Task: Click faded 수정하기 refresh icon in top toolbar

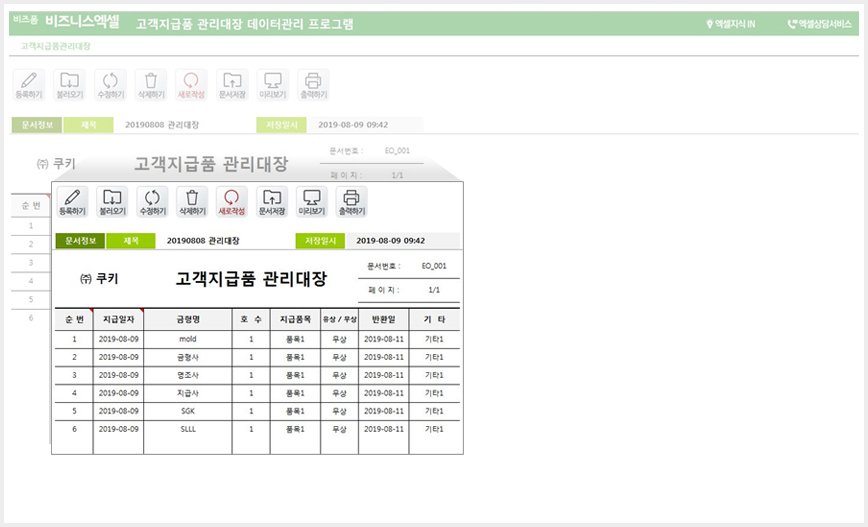Action: pos(111,85)
